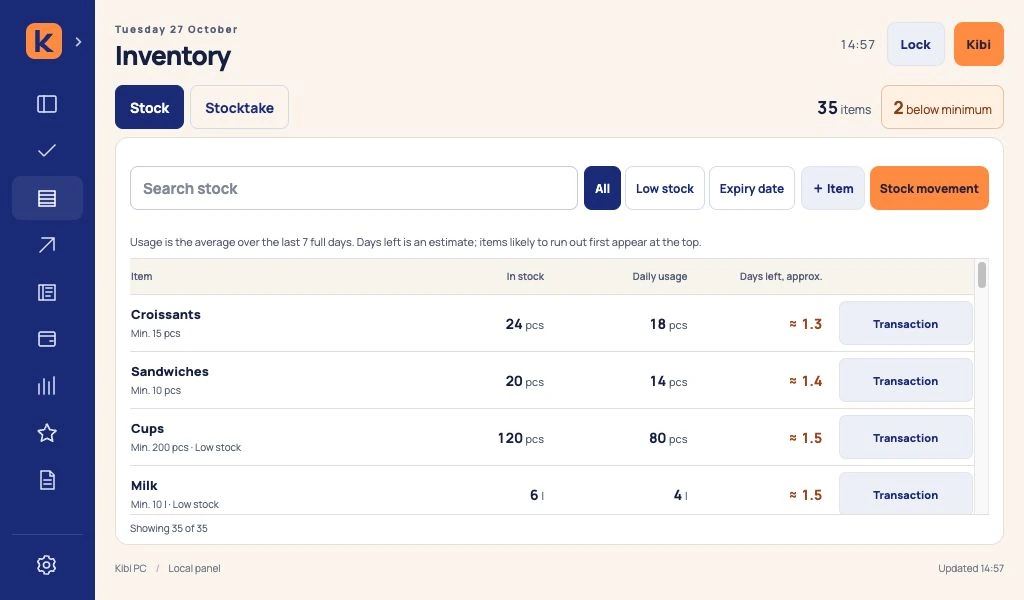Open settings via the gear icon
This screenshot has width=1024, height=600.
point(47,565)
